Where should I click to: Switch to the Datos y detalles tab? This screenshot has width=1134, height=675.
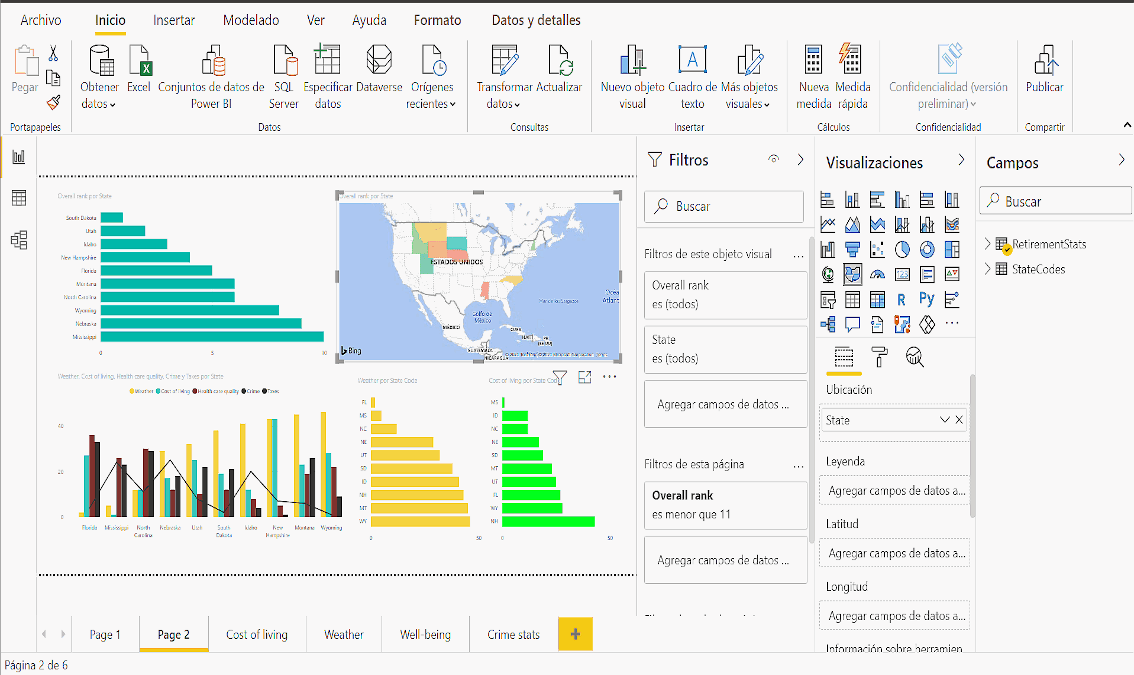pyautogui.click(x=536, y=20)
